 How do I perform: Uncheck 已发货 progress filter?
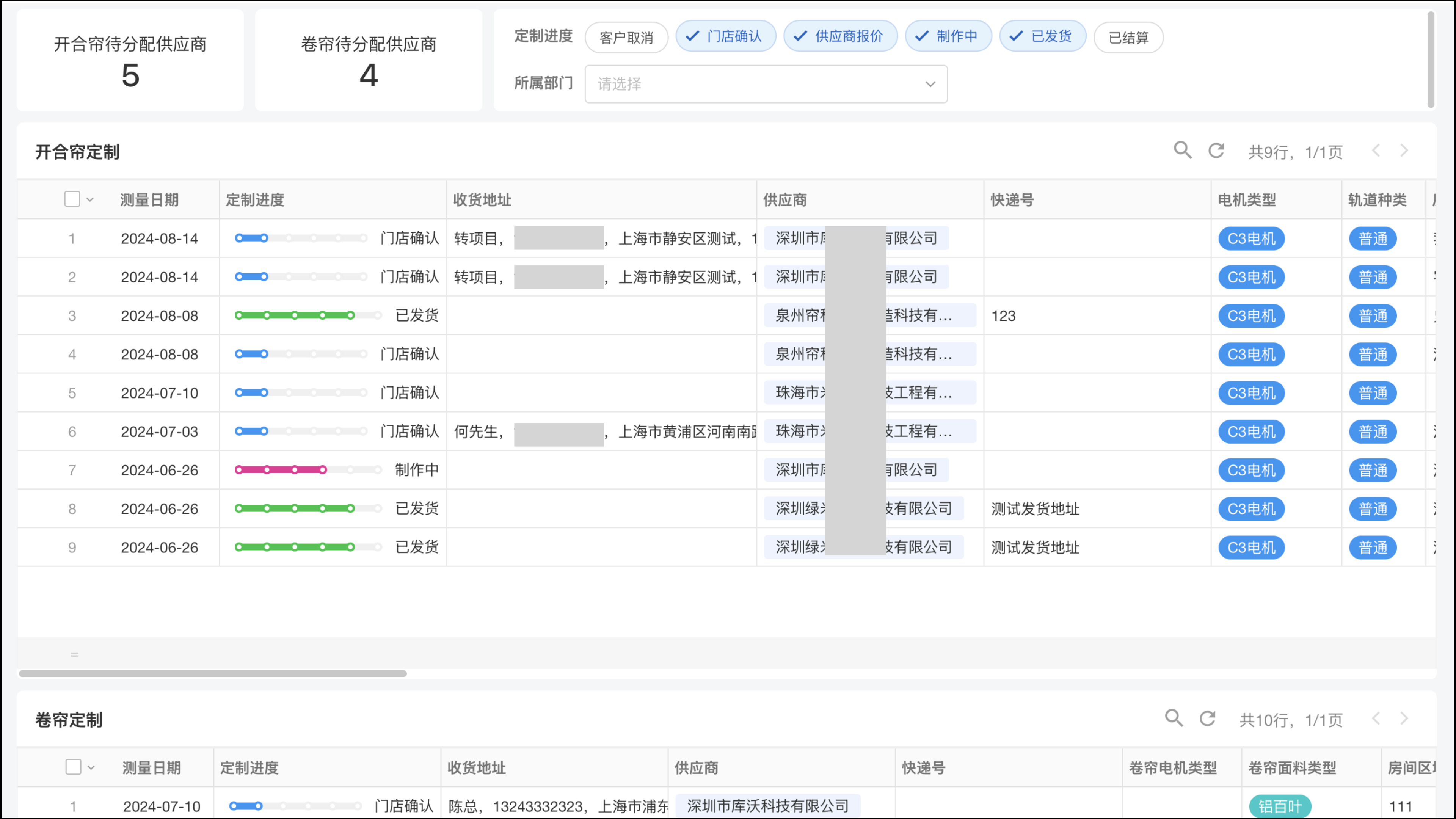pyautogui.click(x=1043, y=36)
